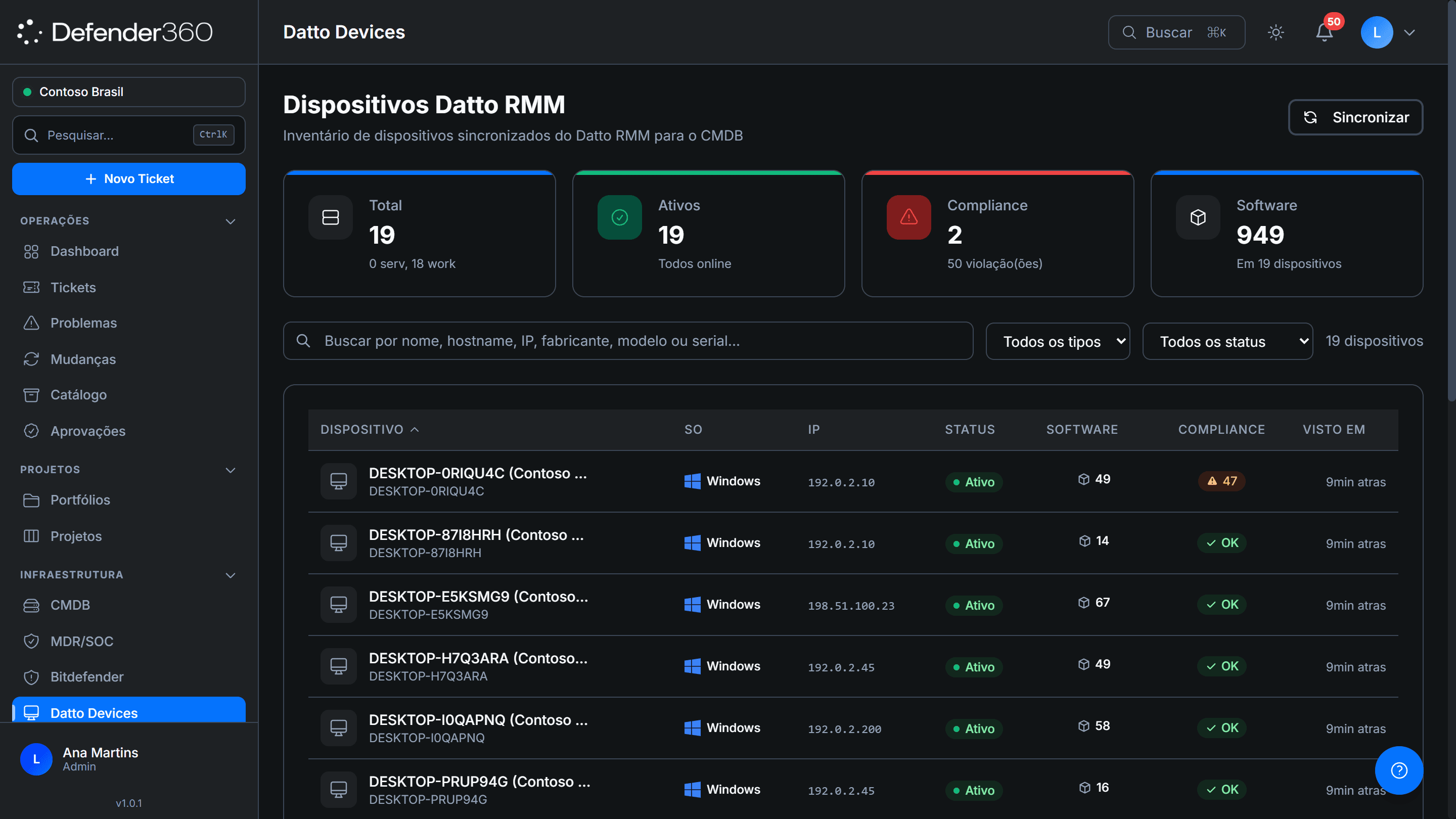Click the Ativos green check icon
This screenshot has height=819, width=1456.
(619, 217)
